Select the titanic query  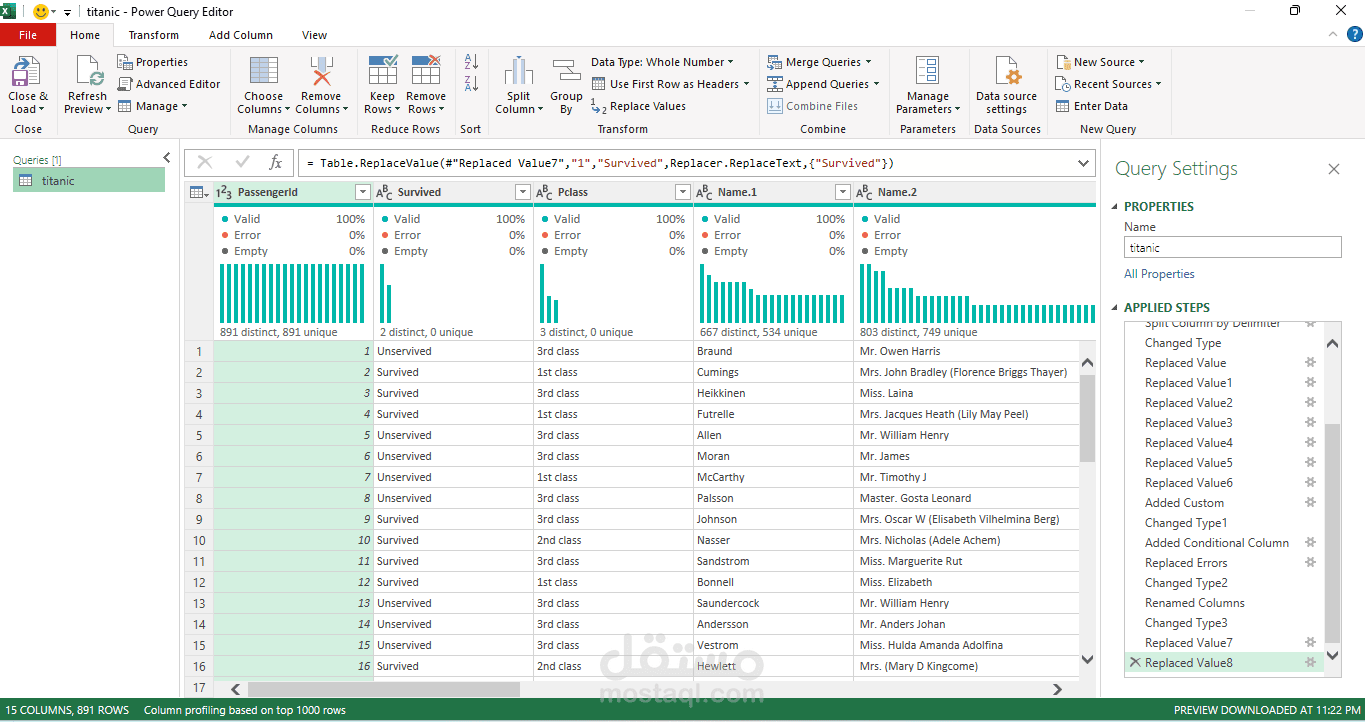click(89, 181)
